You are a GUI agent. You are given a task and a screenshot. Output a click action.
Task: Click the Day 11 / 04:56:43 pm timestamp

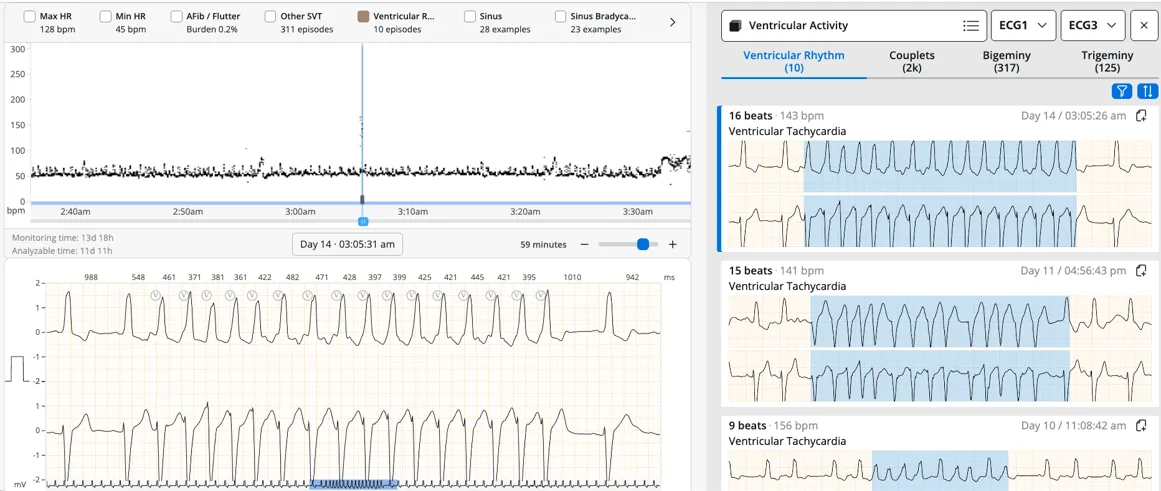click(x=1073, y=270)
